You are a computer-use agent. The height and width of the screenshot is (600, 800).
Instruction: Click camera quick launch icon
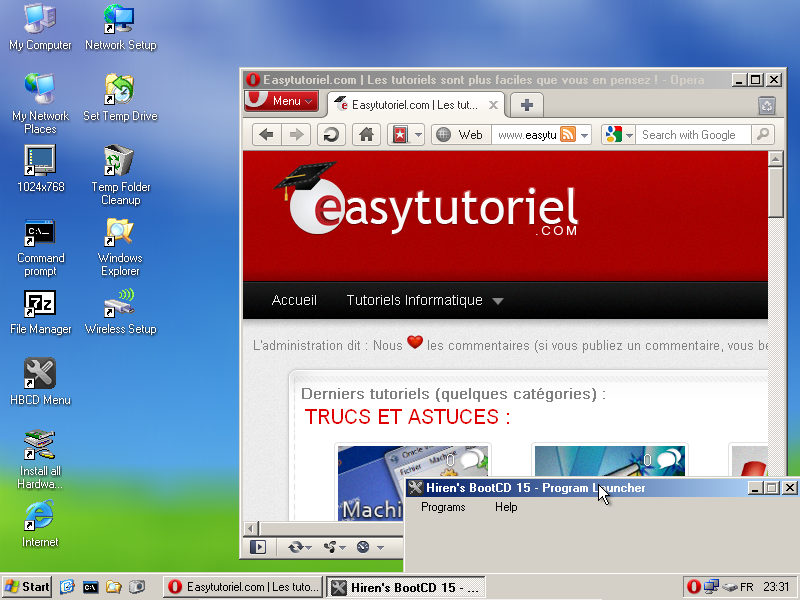137,587
